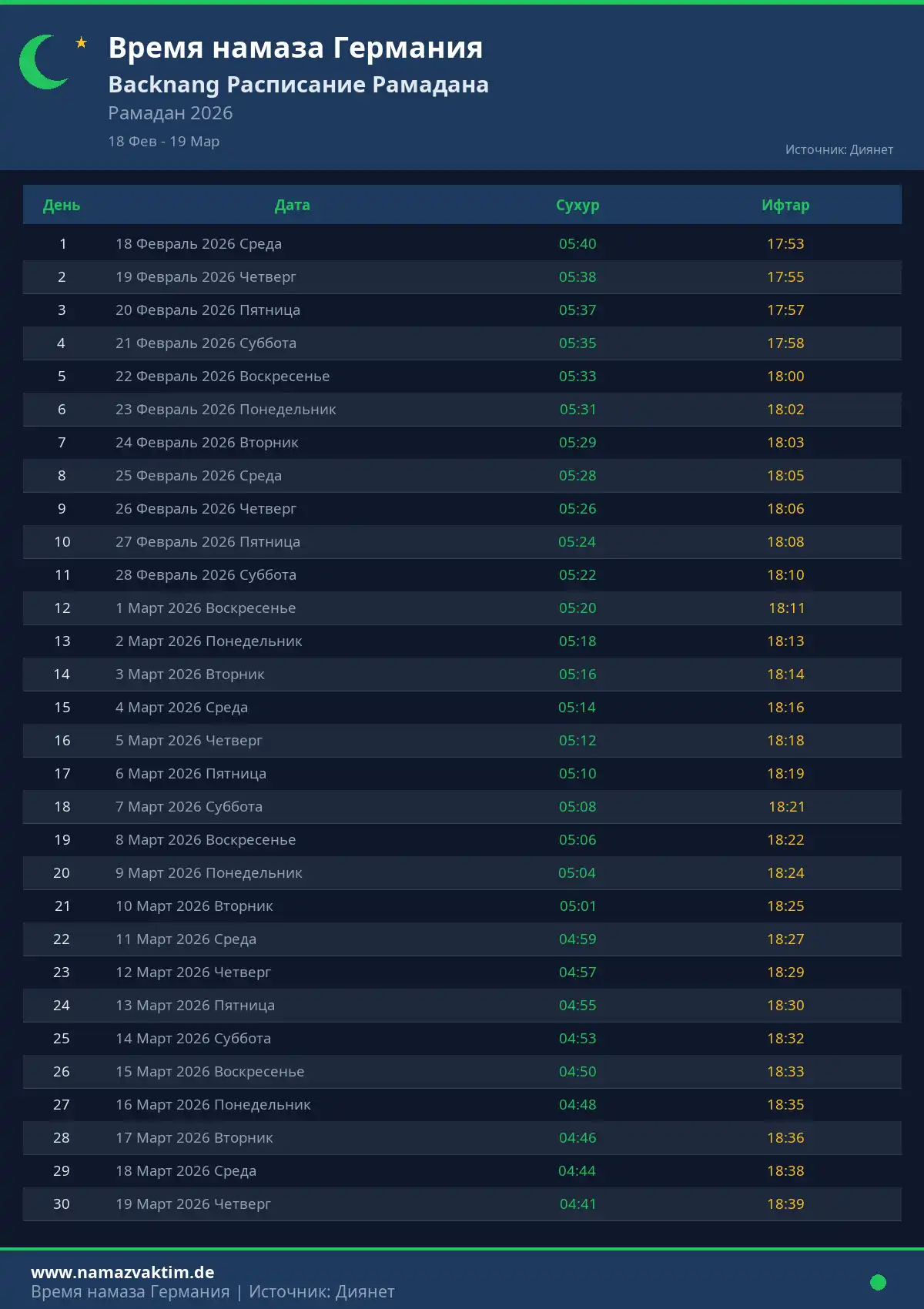Click the '18 Фев - 19 Мар' date range
The image size is (924, 1309).
(x=164, y=142)
